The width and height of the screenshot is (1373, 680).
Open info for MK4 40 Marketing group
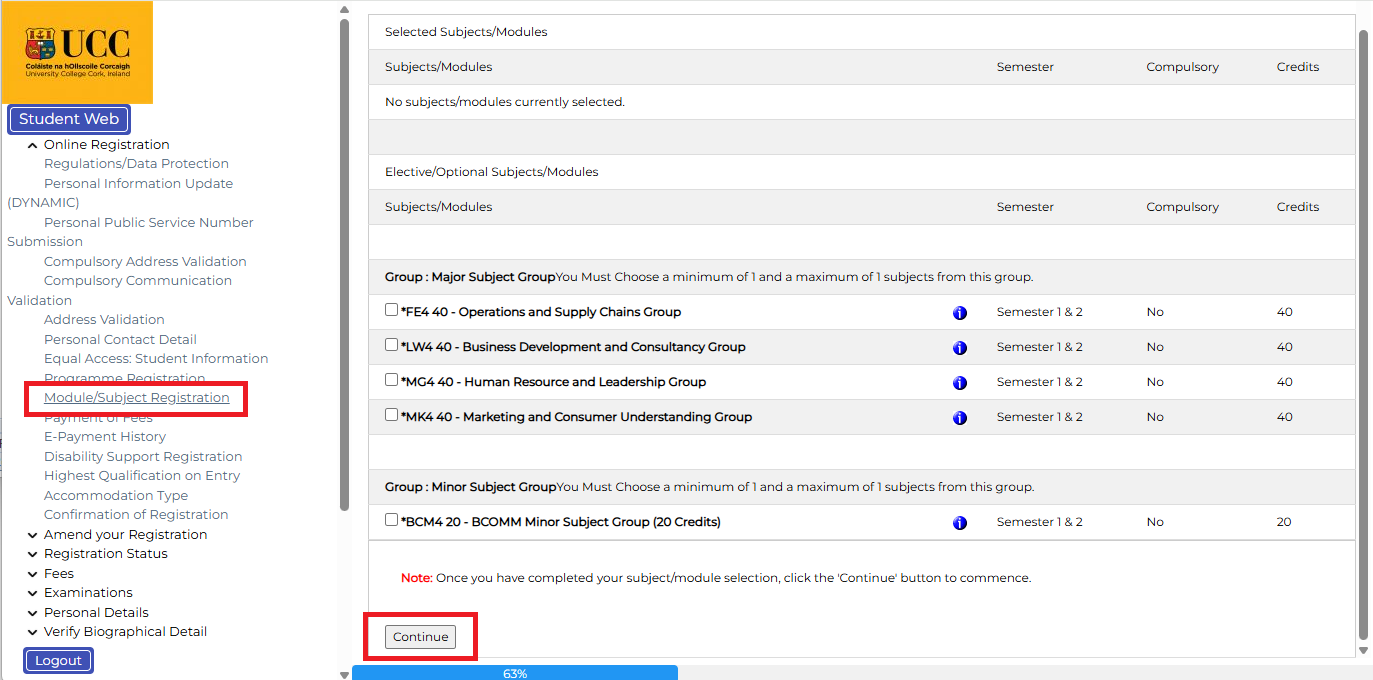[960, 418]
